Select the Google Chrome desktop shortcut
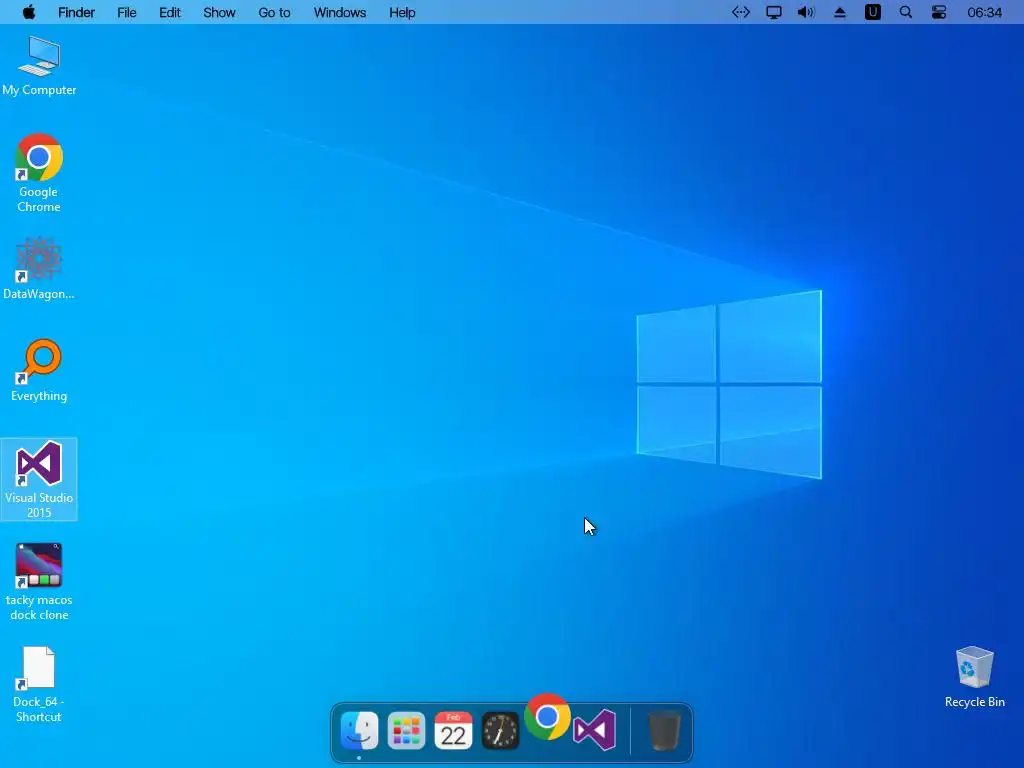Viewport: 1024px width, 768px height. (x=39, y=173)
